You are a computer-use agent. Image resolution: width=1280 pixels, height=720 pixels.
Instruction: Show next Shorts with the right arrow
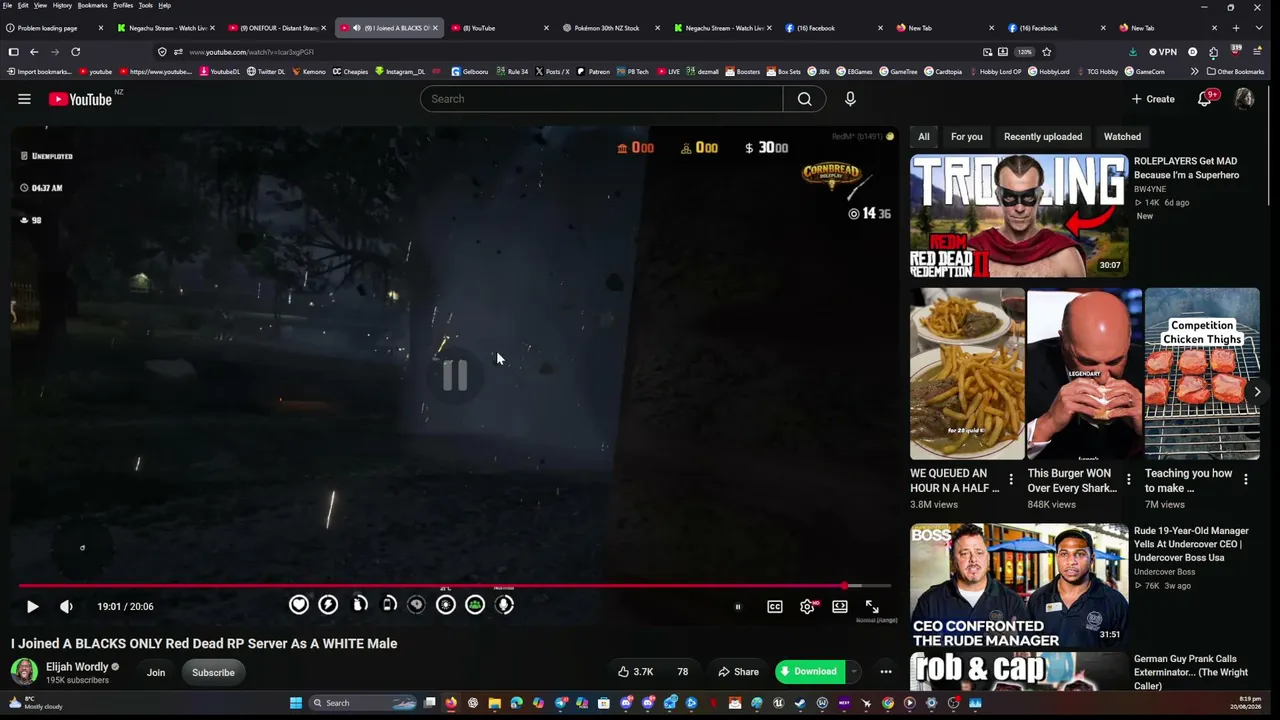point(1257,392)
